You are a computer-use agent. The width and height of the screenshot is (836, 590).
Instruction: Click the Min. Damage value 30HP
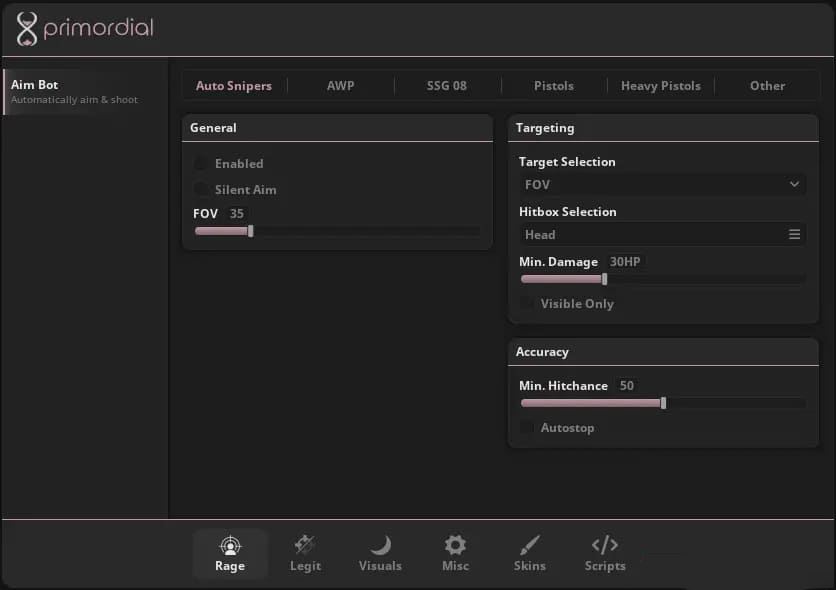tap(625, 262)
